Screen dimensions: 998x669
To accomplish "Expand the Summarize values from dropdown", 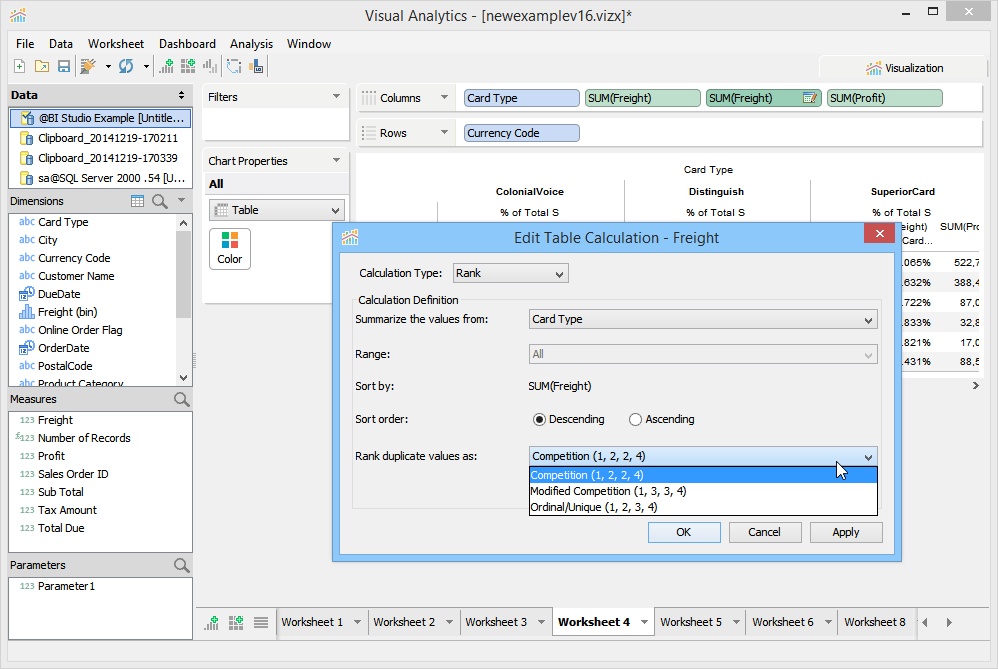I will point(702,320).
